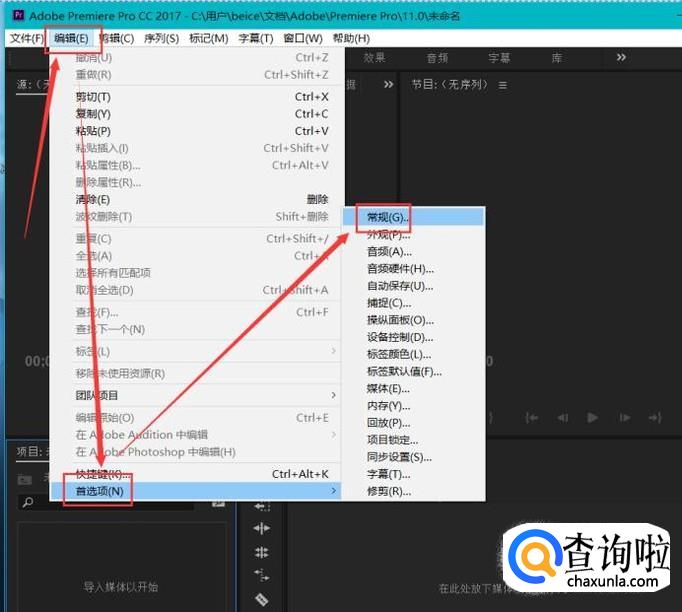682x612 pixels.
Task: Open the 字幕(T) menu in menu bar
Action: point(256,39)
